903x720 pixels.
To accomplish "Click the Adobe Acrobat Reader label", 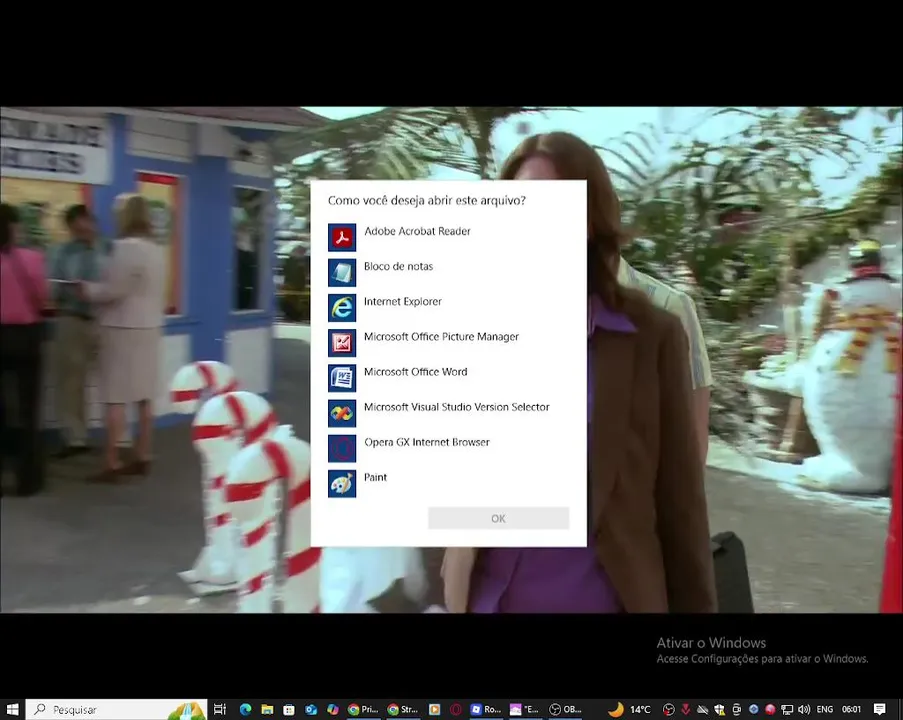I will click(x=417, y=231).
